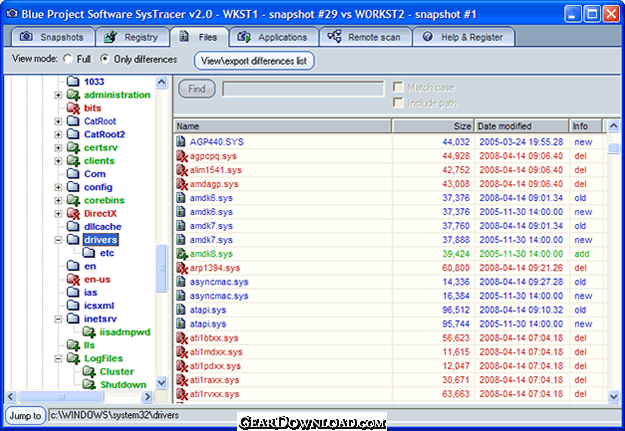Click the Jump to button

[x=26, y=416]
